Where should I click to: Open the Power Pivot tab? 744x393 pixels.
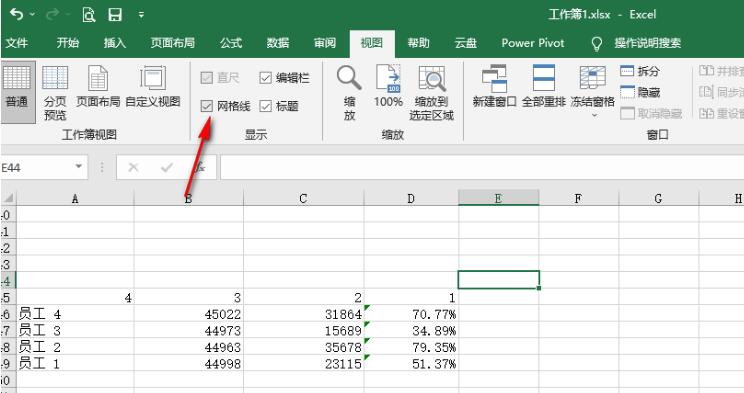533,43
